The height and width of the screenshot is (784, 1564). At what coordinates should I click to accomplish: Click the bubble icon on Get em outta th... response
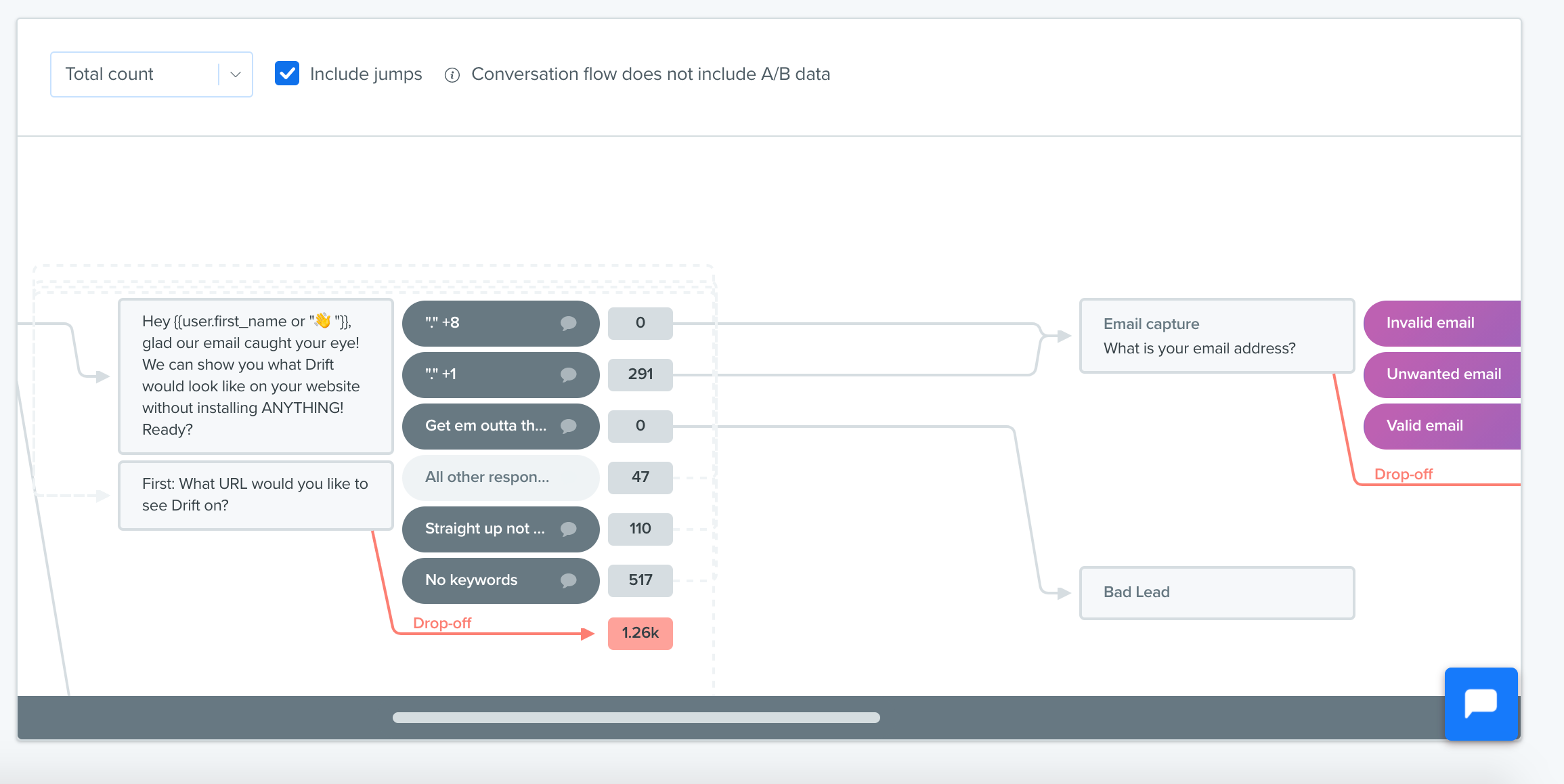569,427
